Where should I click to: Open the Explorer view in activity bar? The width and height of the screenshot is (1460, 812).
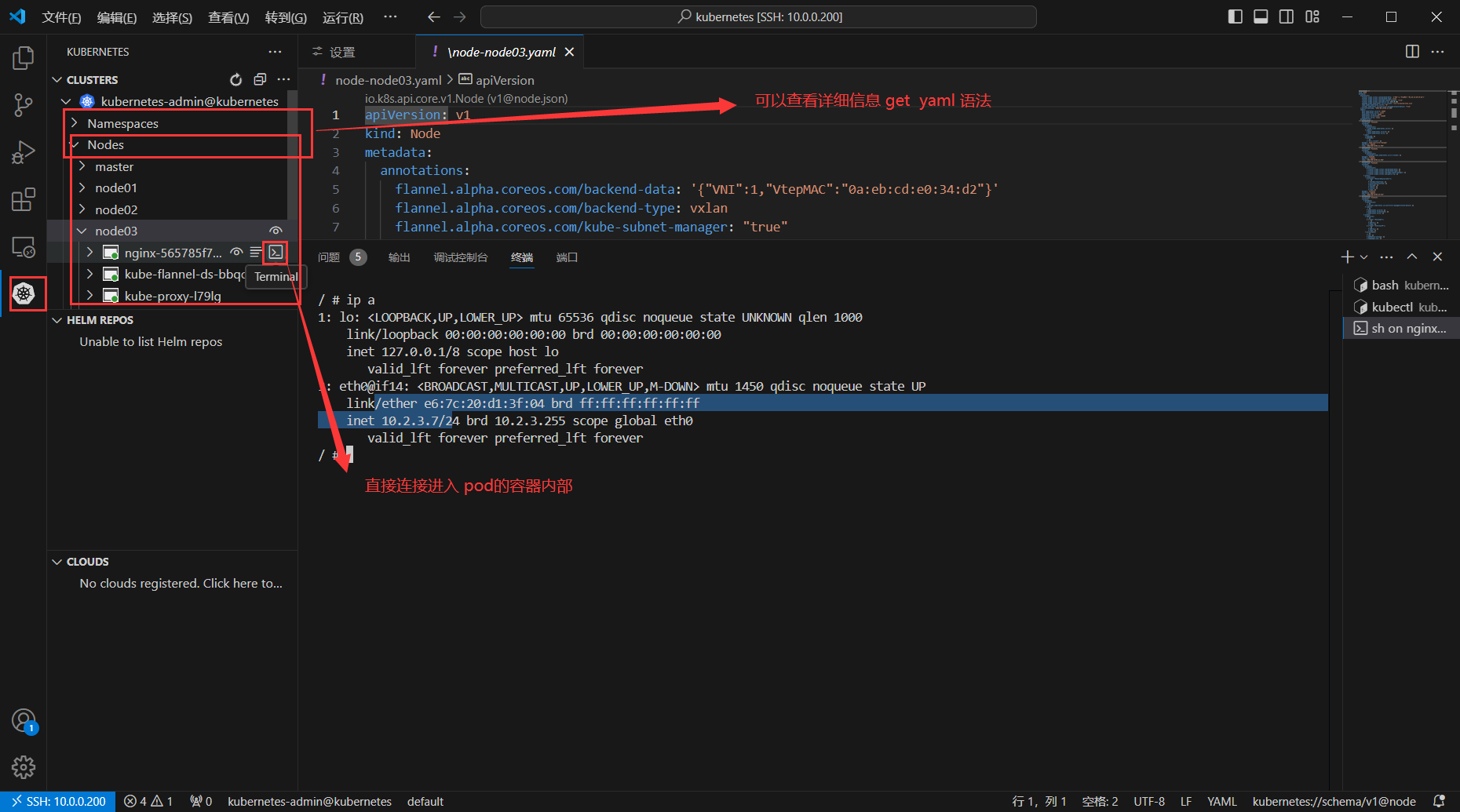click(x=24, y=58)
